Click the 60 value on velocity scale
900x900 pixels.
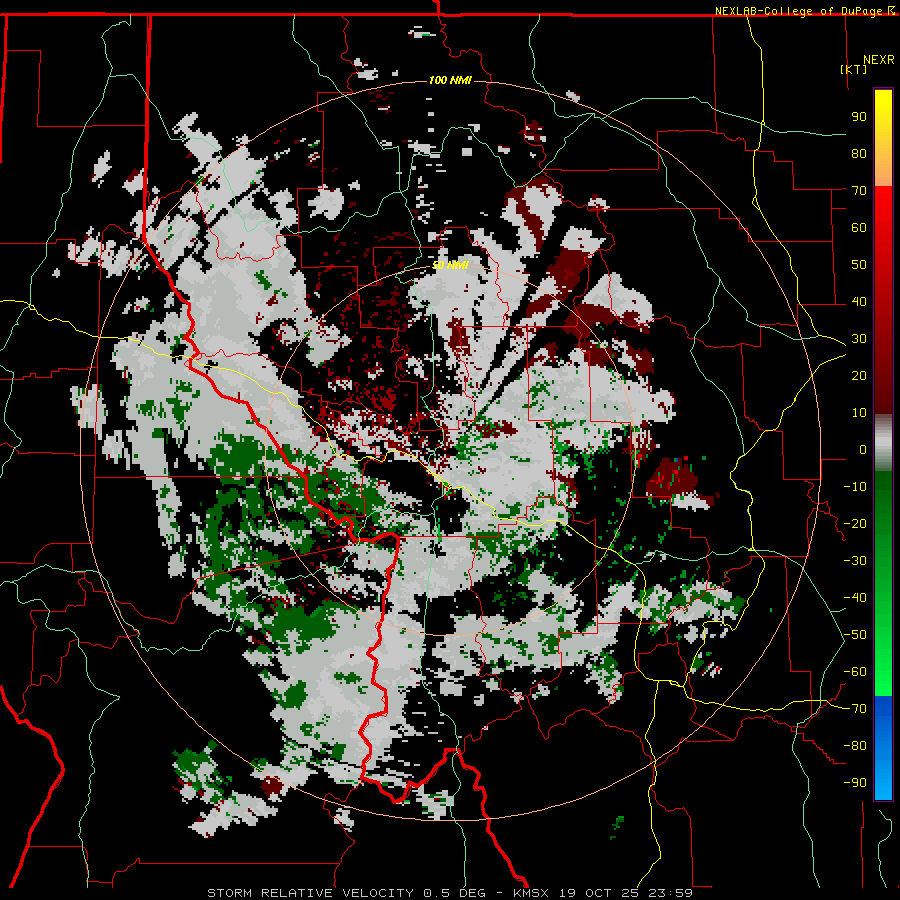[x=859, y=228]
